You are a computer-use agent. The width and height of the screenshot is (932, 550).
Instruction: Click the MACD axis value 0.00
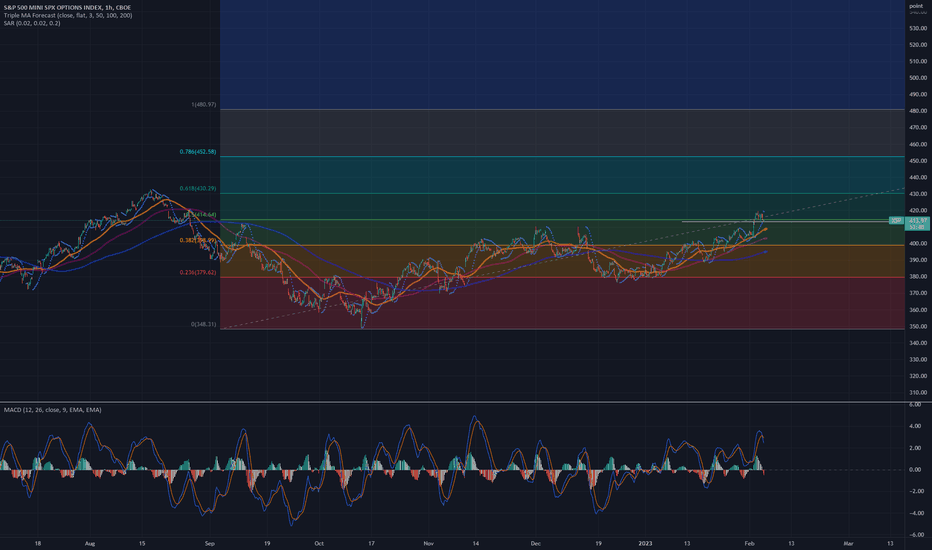(x=915, y=470)
